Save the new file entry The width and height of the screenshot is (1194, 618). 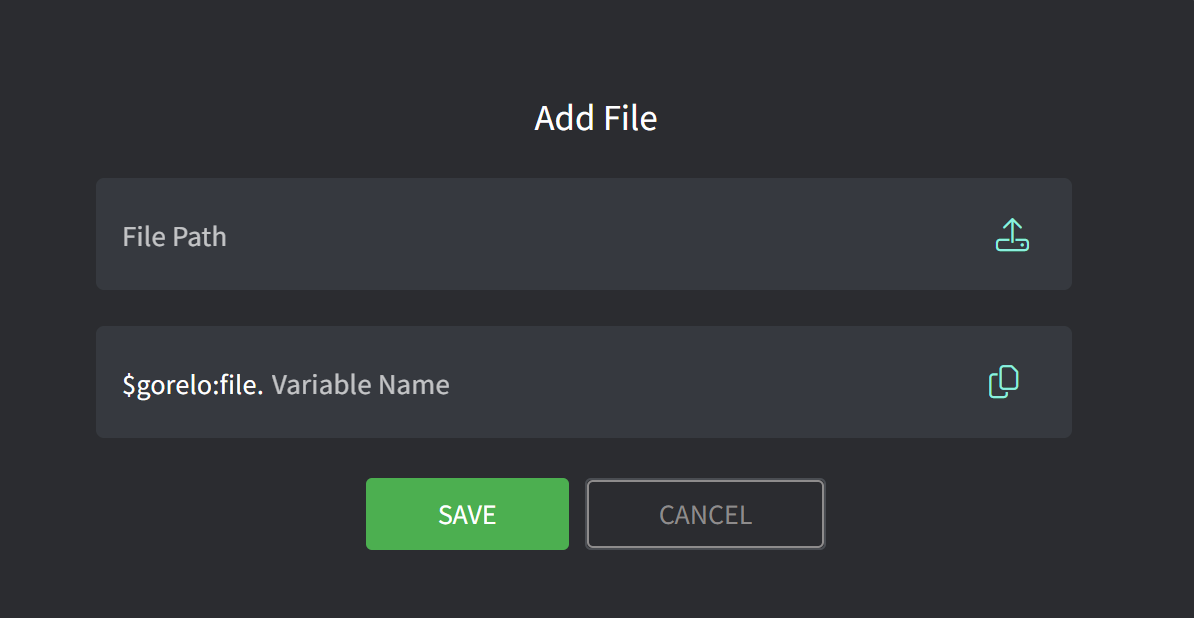pyautogui.click(x=468, y=514)
